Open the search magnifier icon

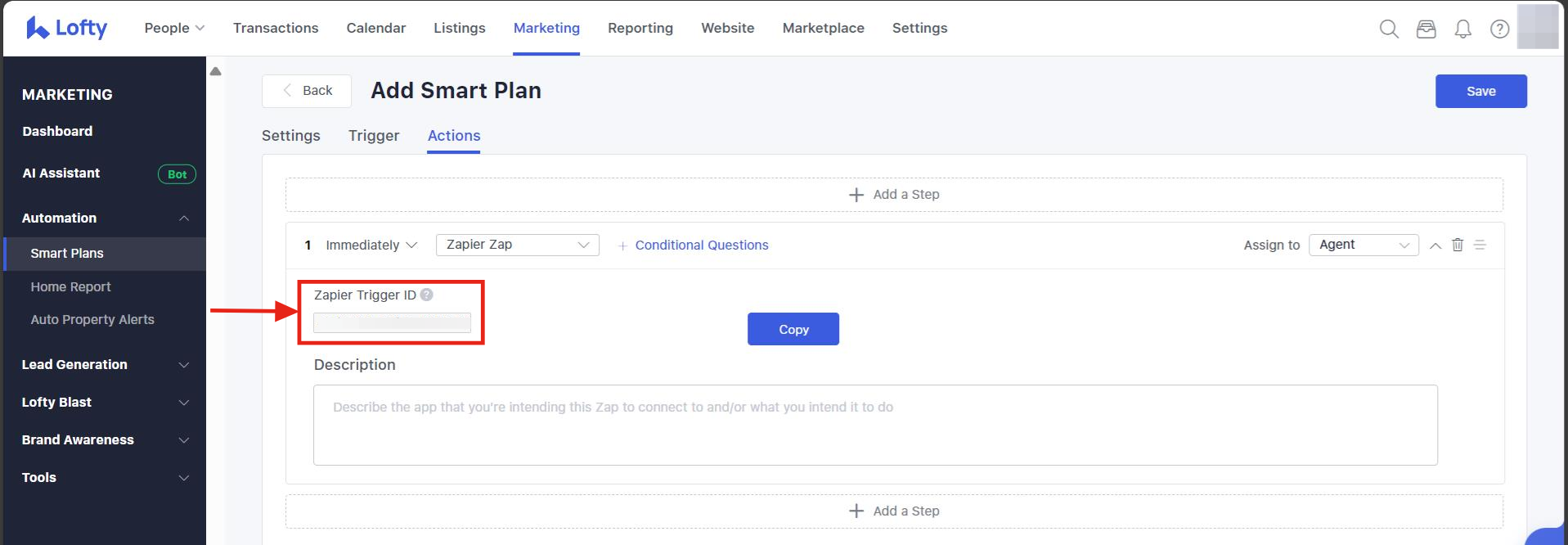(x=1388, y=29)
